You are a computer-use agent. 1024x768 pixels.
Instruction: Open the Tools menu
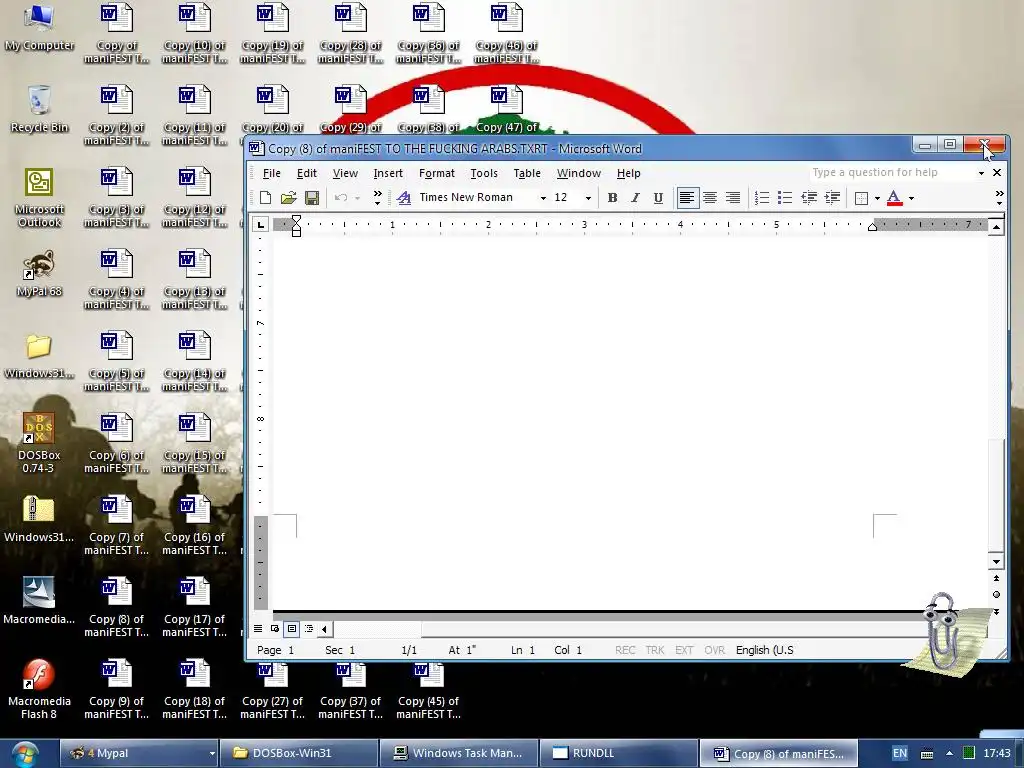(484, 173)
